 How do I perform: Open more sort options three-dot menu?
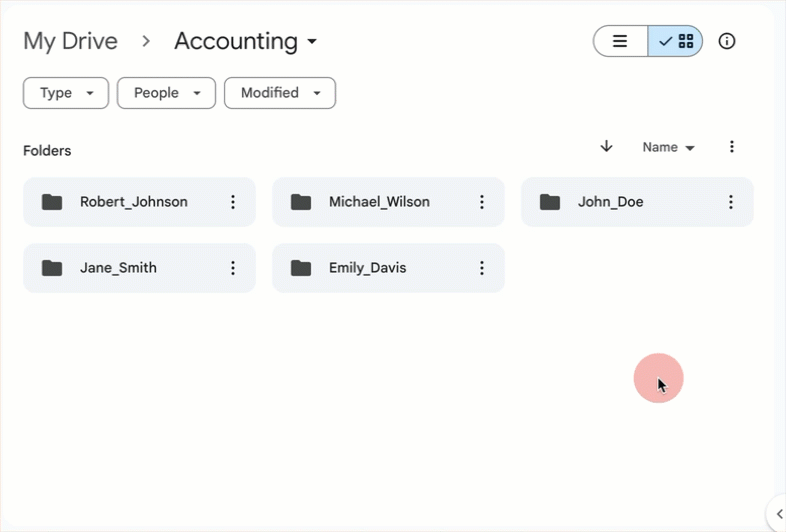pos(732,147)
